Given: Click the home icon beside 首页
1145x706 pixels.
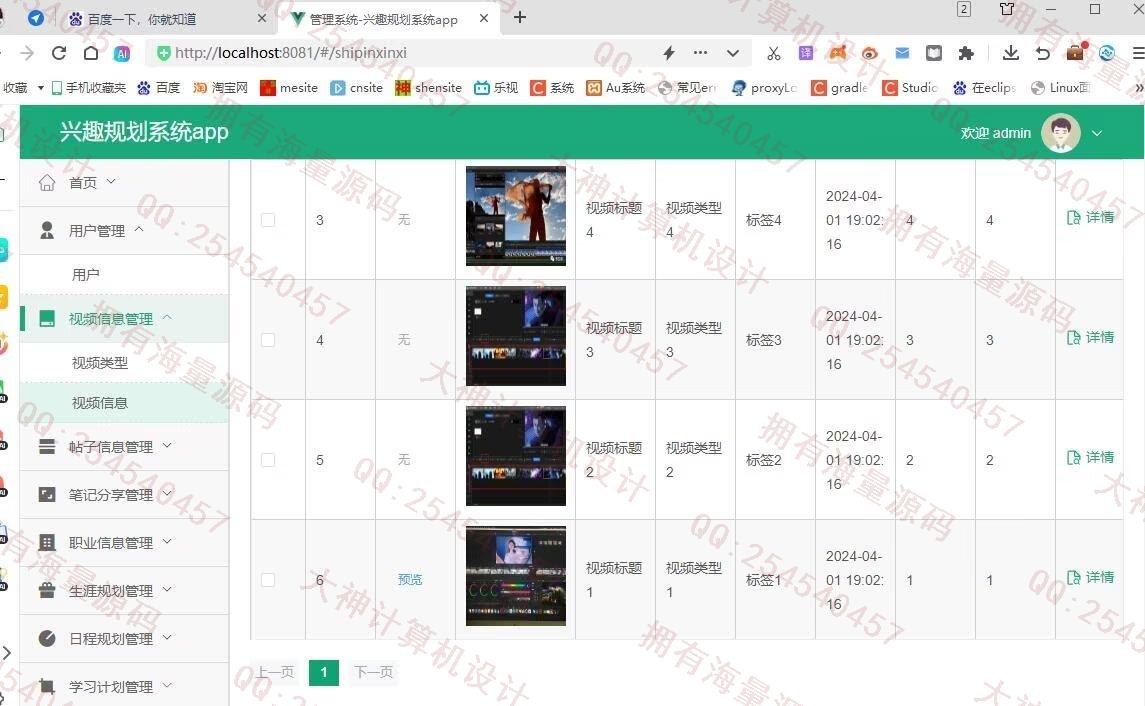Looking at the screenshot, I should click(47, 183).
